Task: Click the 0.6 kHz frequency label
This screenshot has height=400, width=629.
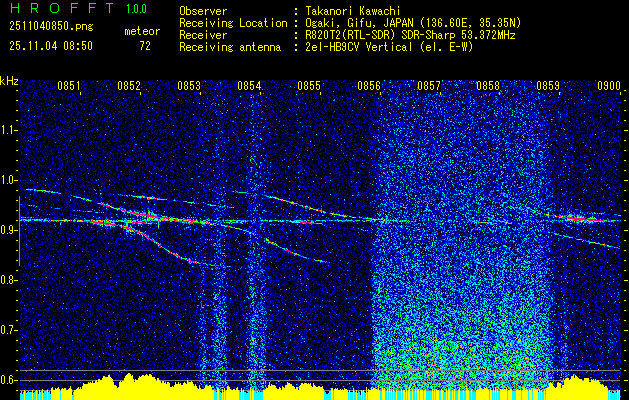Action: [x=9, y=380]
